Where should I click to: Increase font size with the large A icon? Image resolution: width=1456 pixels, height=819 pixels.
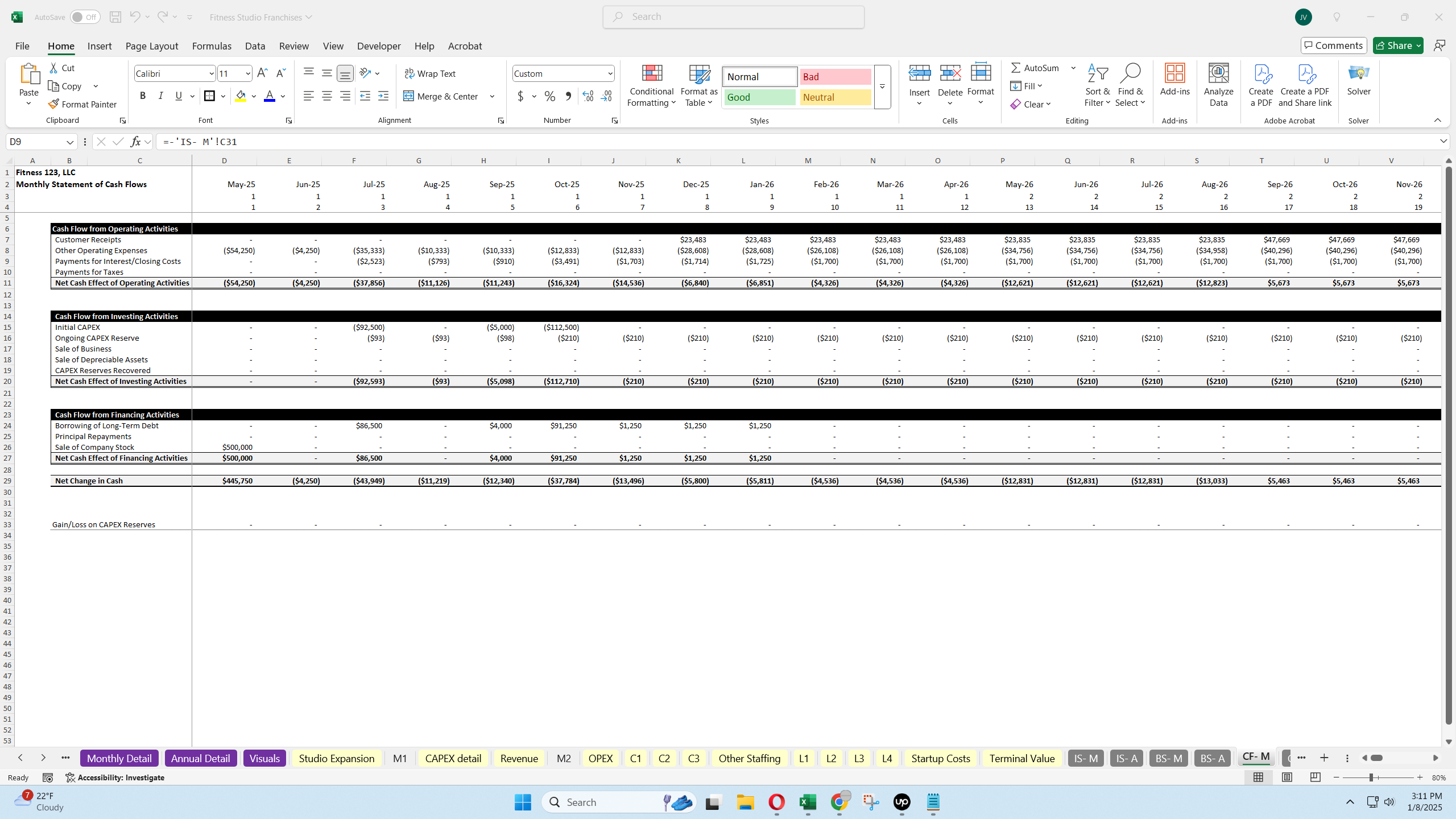(x=262, y=73)
